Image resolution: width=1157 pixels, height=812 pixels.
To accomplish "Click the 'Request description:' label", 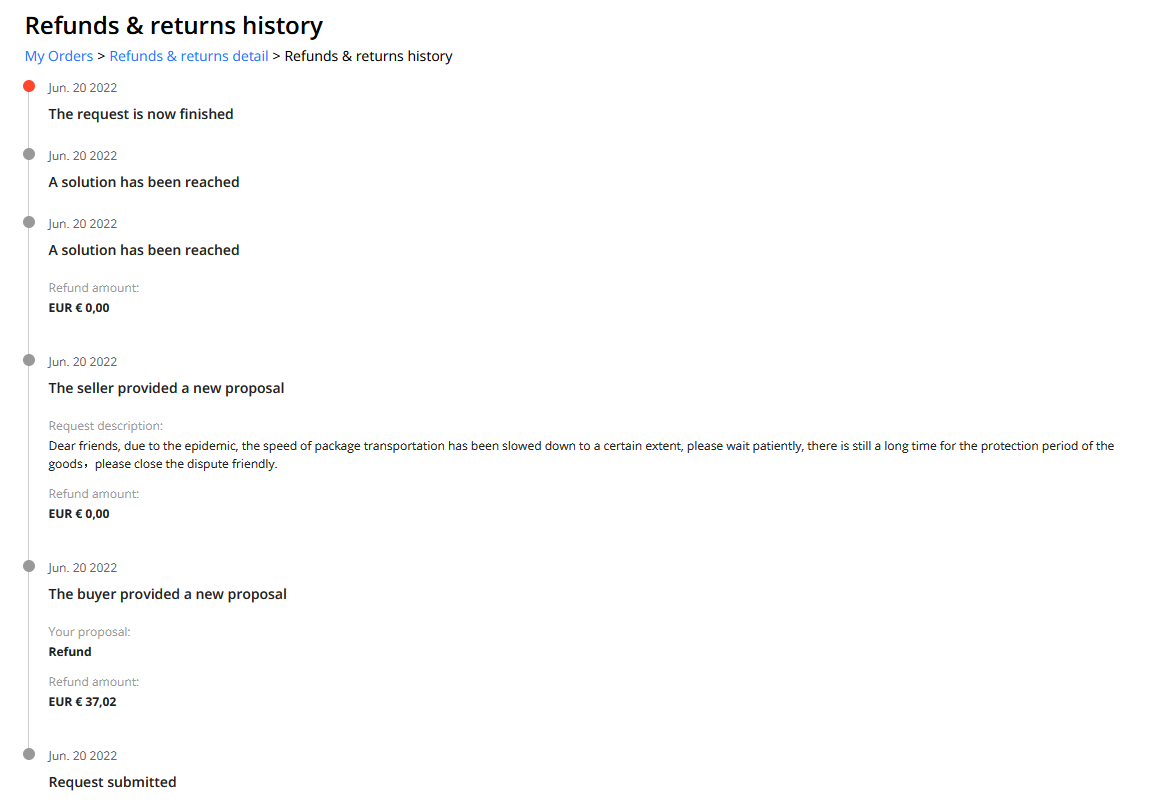I will pos(105,426).
